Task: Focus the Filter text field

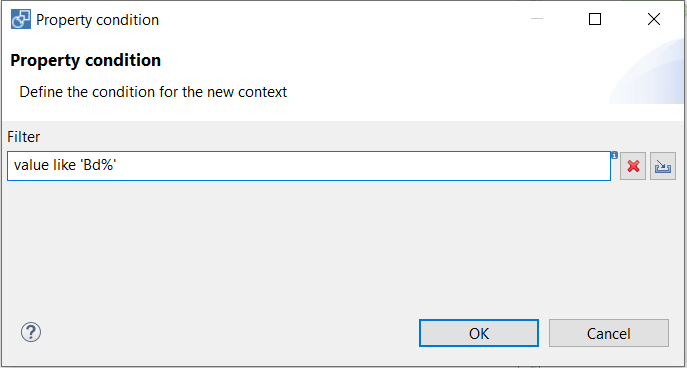Action: point(309,166)
